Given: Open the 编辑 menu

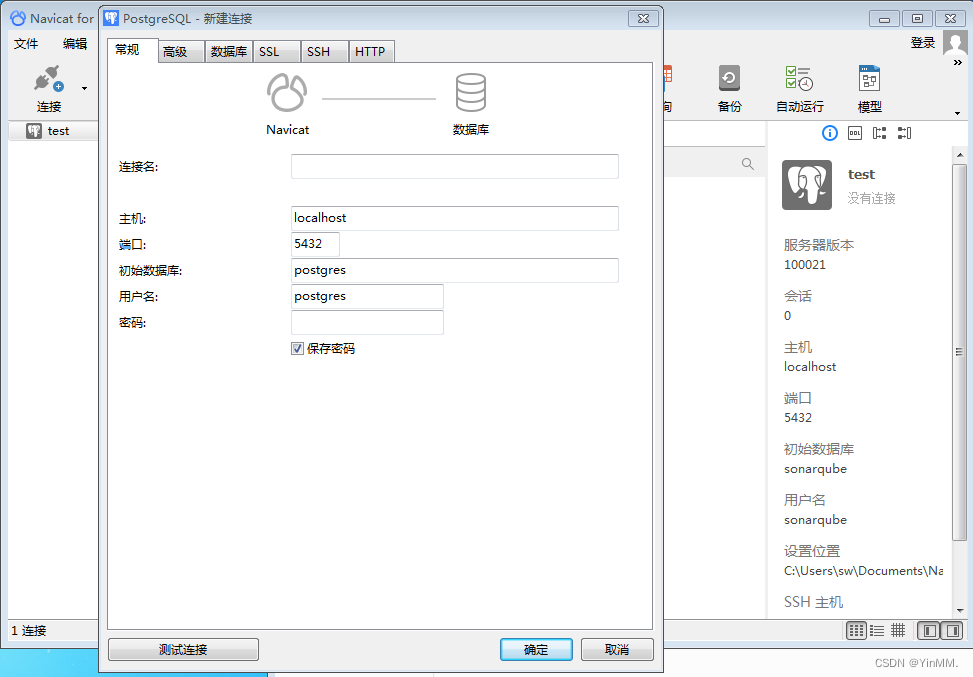Looking at the screenshot, I should [x=75, y=43].
